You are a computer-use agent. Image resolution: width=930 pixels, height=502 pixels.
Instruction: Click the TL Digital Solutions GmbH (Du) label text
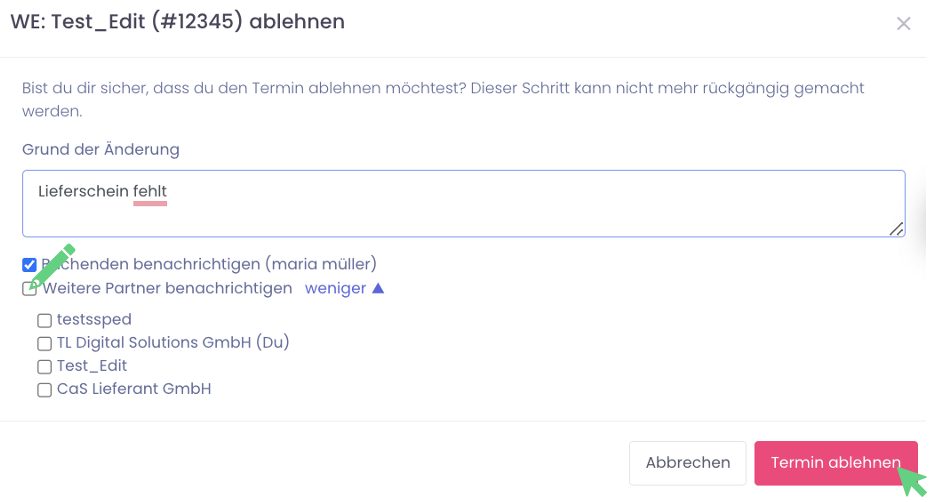pyautogui.click(x=173, y=343)
